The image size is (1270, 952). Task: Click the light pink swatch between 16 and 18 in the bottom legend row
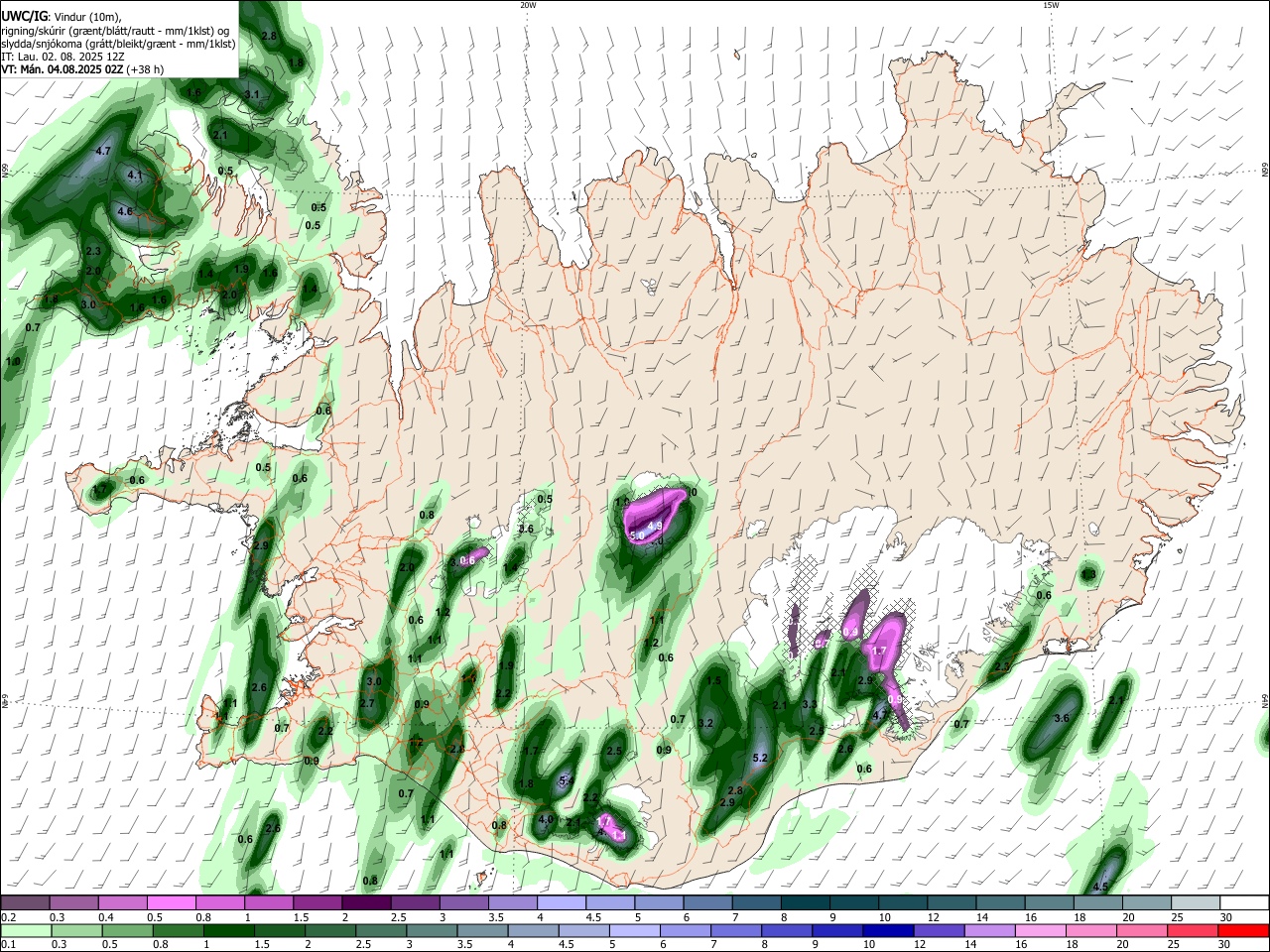1039,930
